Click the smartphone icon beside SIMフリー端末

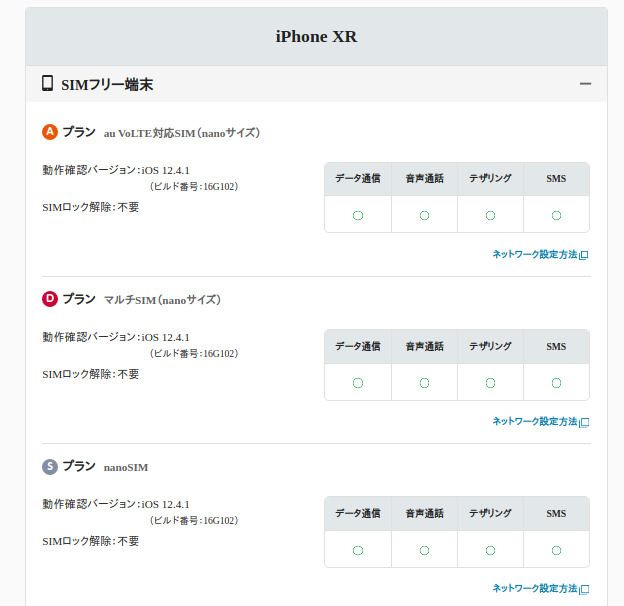47,84
